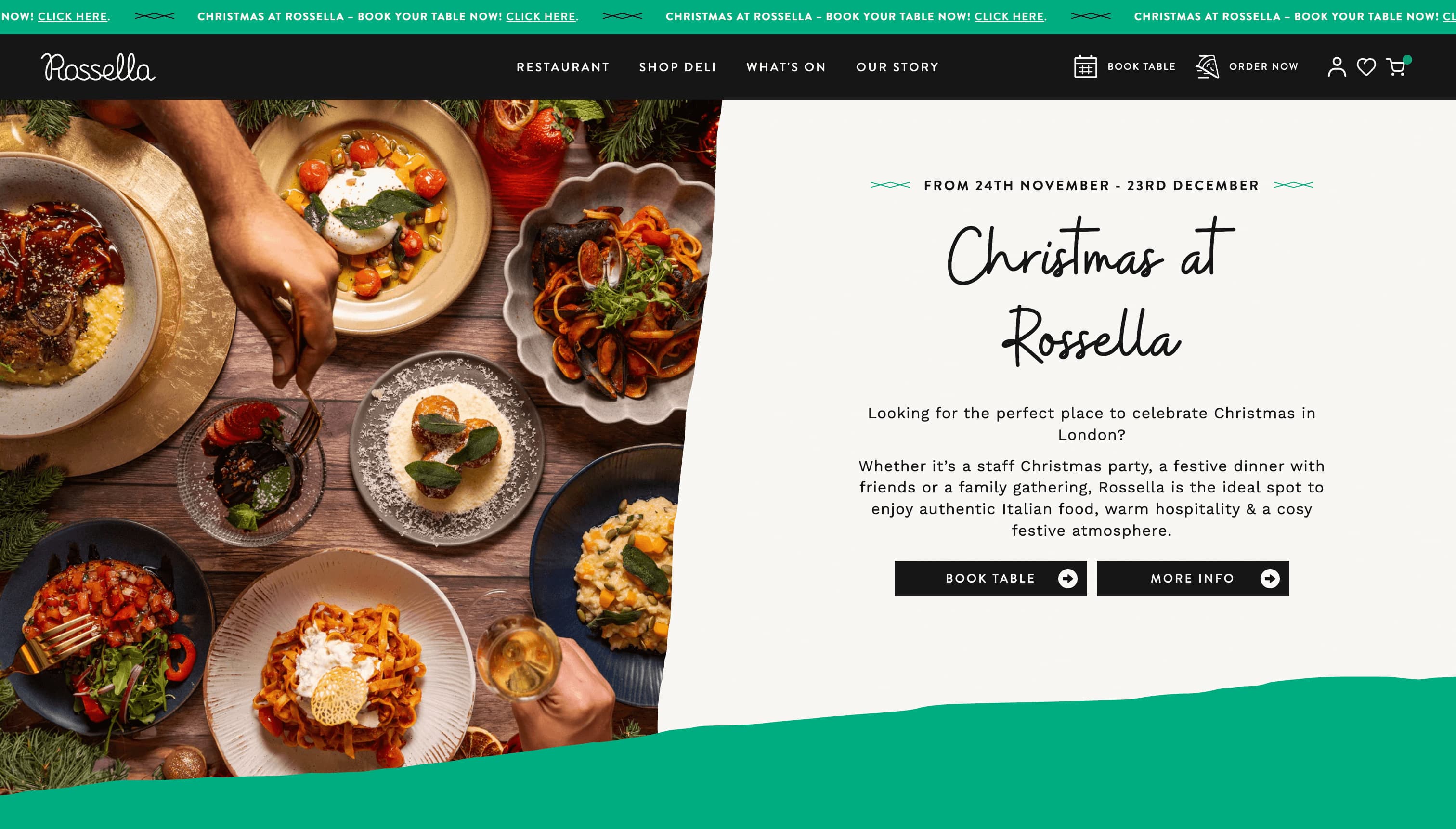Open the user account icon
Viewport: 1456px width, 829px height.
click(1337, 66)
